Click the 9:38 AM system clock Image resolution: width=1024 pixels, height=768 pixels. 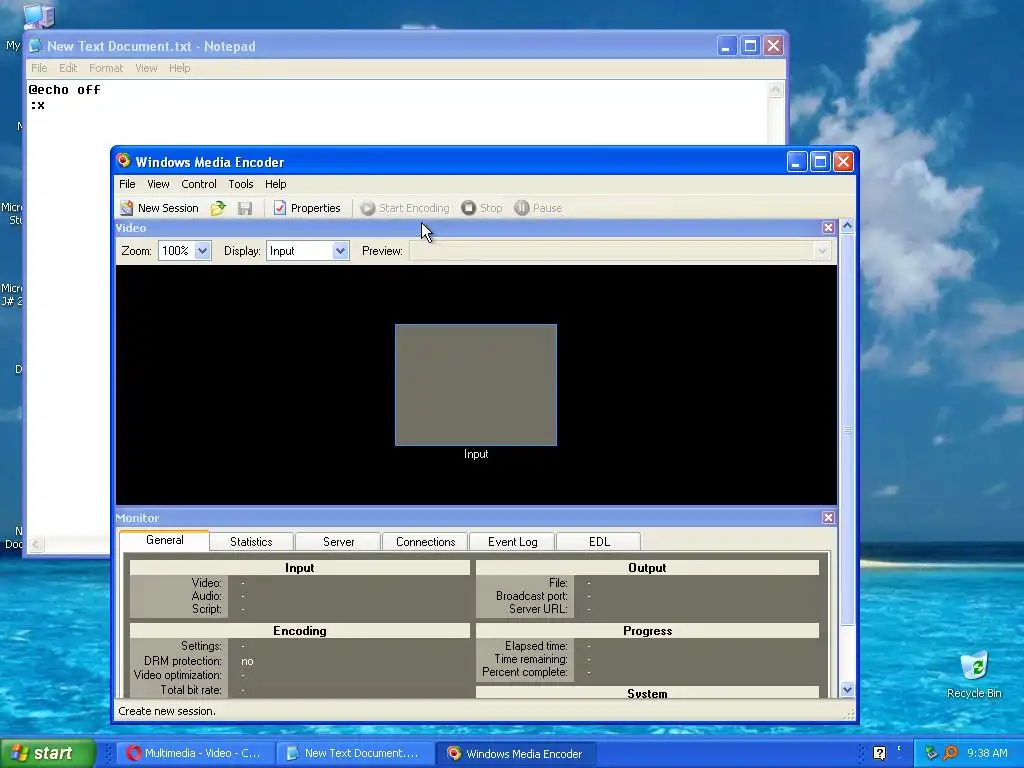[987, 753]
